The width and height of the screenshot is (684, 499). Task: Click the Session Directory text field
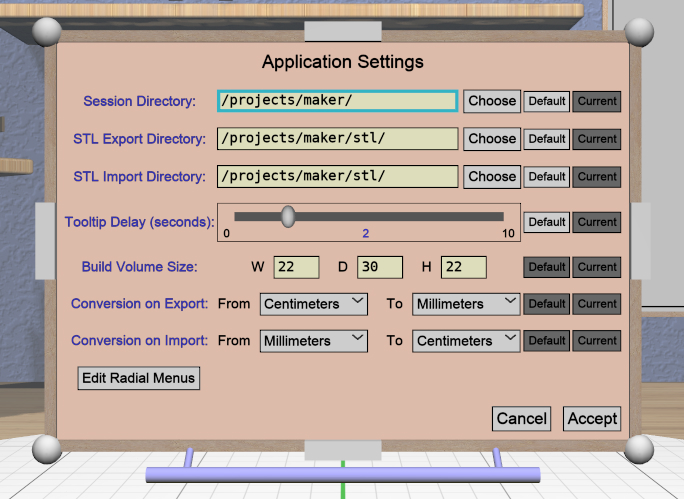coord(337,101)
